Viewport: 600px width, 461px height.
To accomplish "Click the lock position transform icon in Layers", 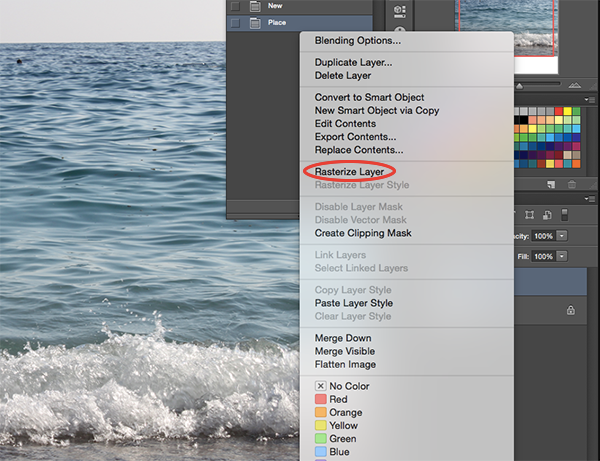I will [530, 215].
